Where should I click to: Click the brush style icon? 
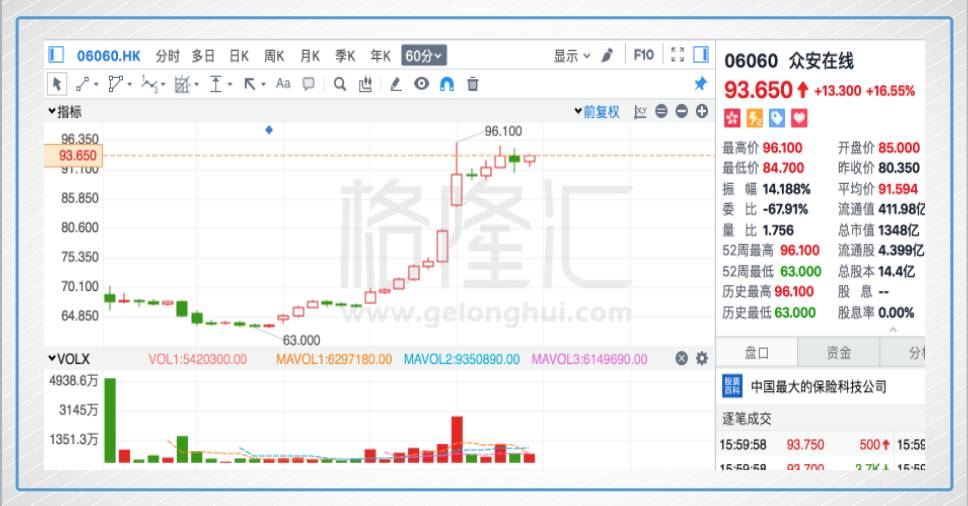coord(607,56)
